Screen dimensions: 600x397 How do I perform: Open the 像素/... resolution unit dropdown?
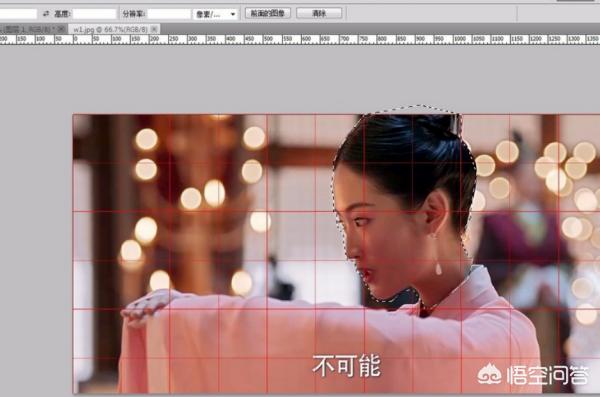click(215, 14)
